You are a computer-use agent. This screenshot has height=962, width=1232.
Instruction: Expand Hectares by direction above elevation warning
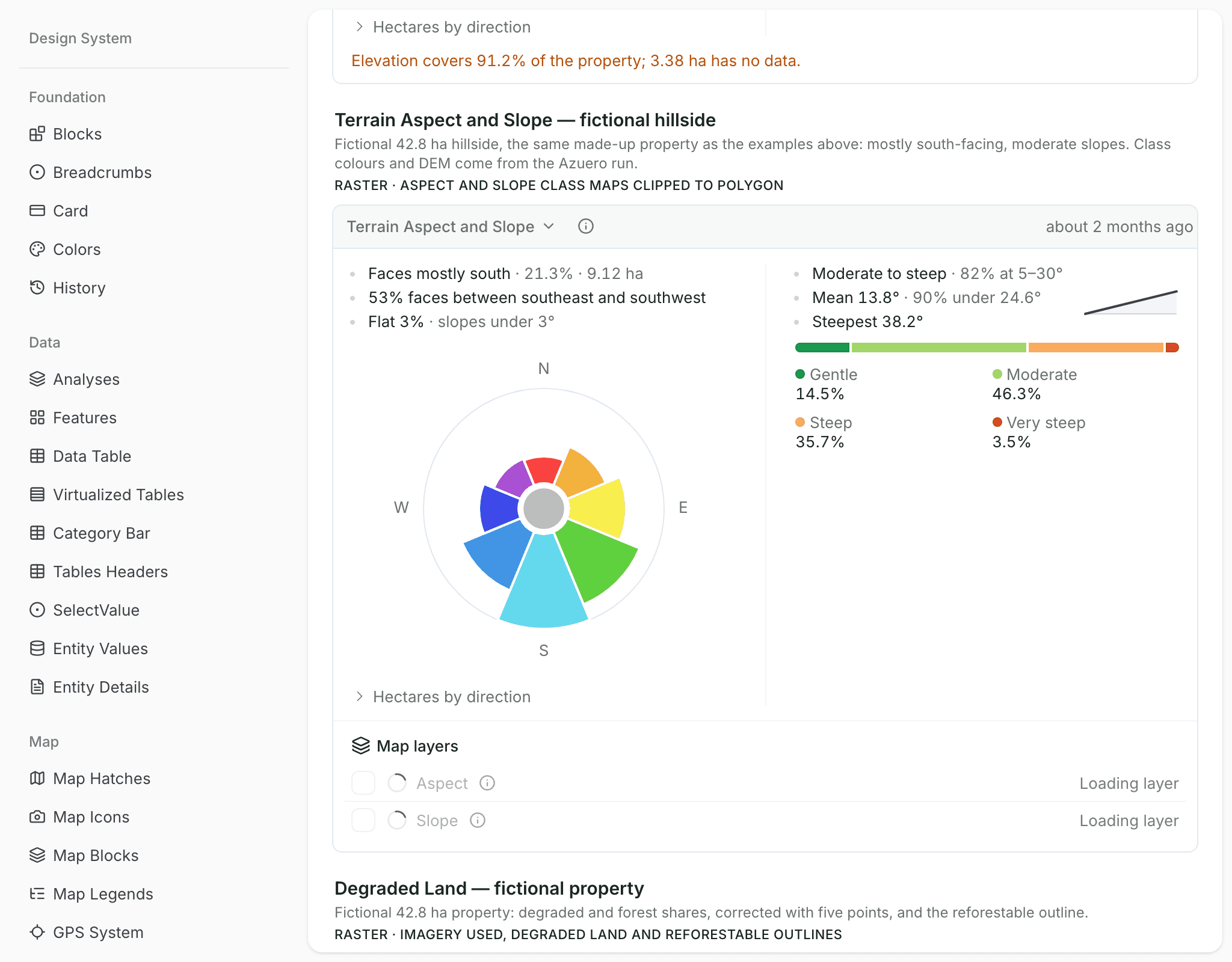click(x=443, y=27)
